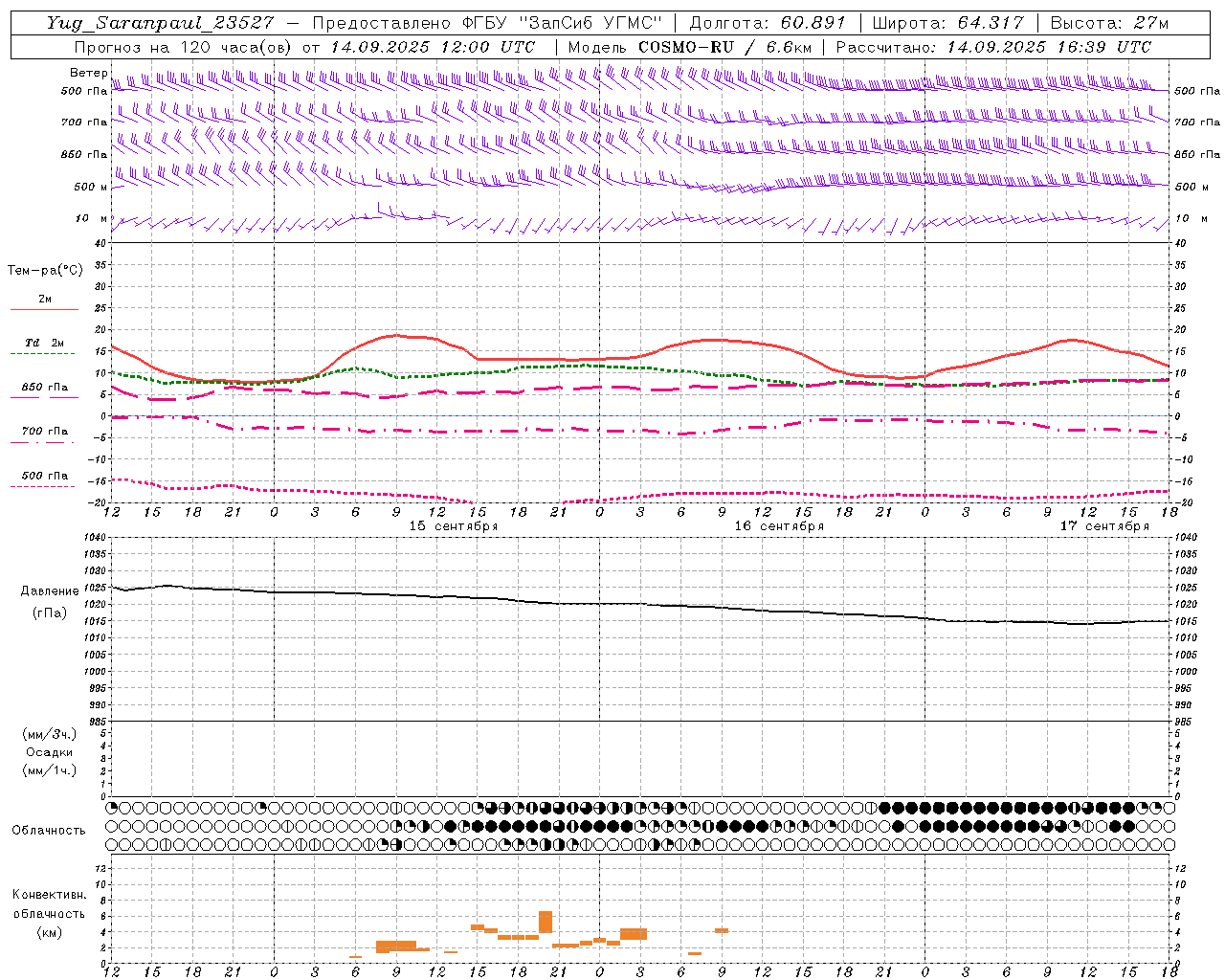
Task: Select the Широта: 64.317 header field
Action: [947, 23]
